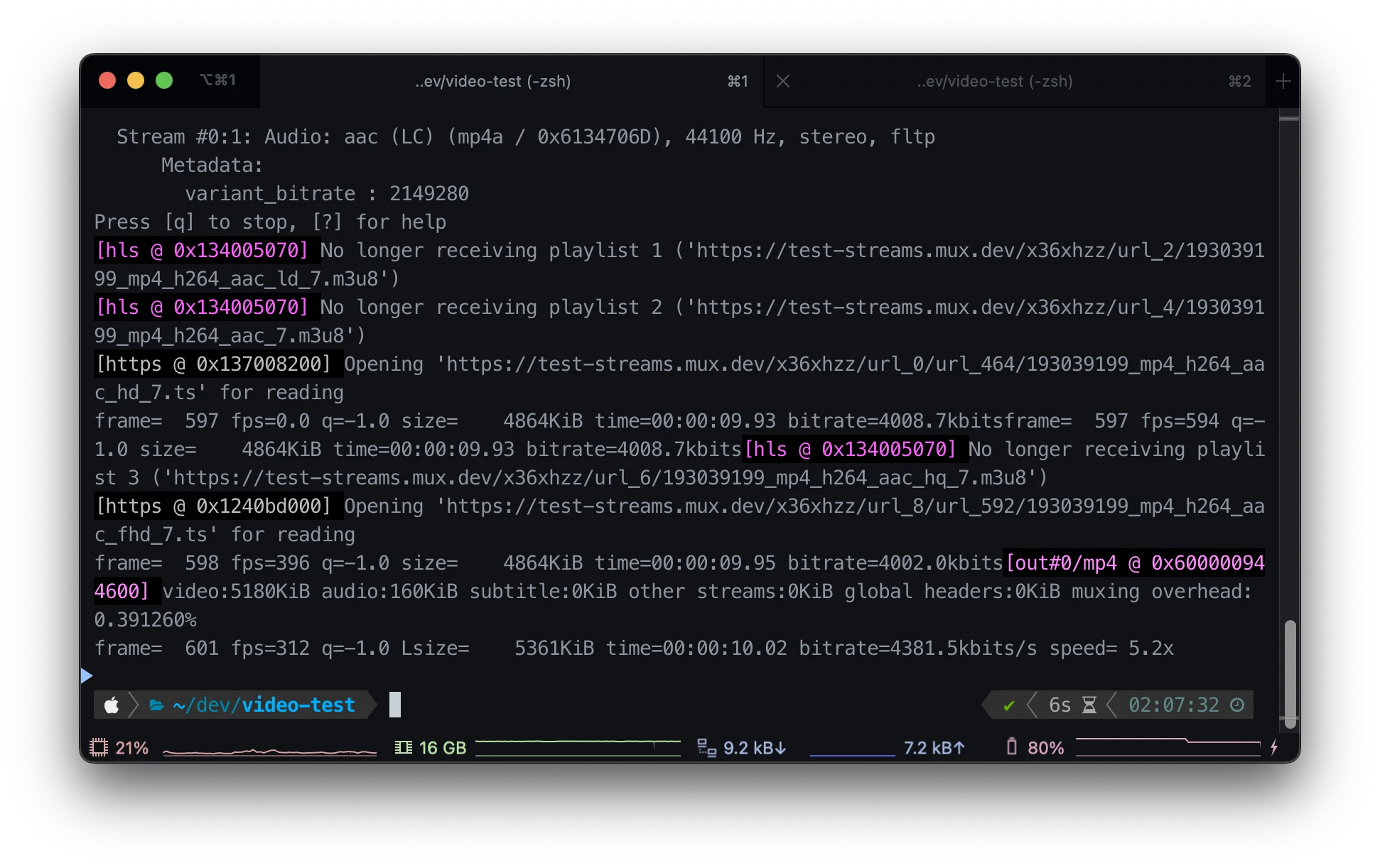This screenshot has width=1380, height=868.
Task: Click the blue prompt mark triangle
Action: coord(87,676)
